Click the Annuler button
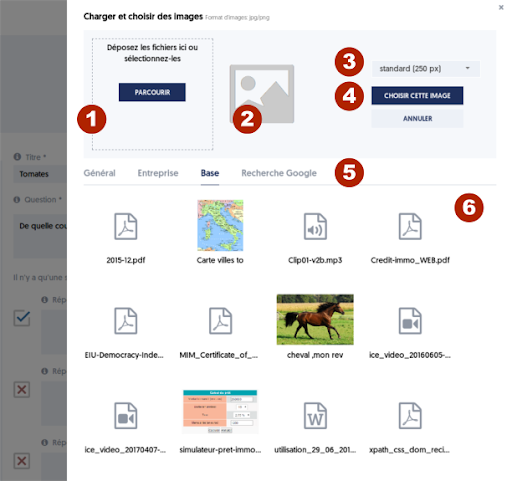 [417, 118]
